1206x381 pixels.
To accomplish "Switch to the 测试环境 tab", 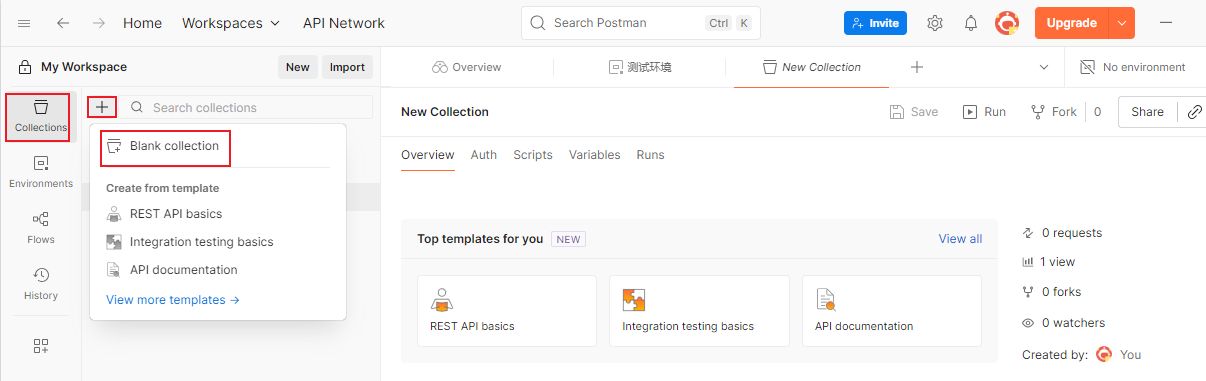I will click(641, 67).
